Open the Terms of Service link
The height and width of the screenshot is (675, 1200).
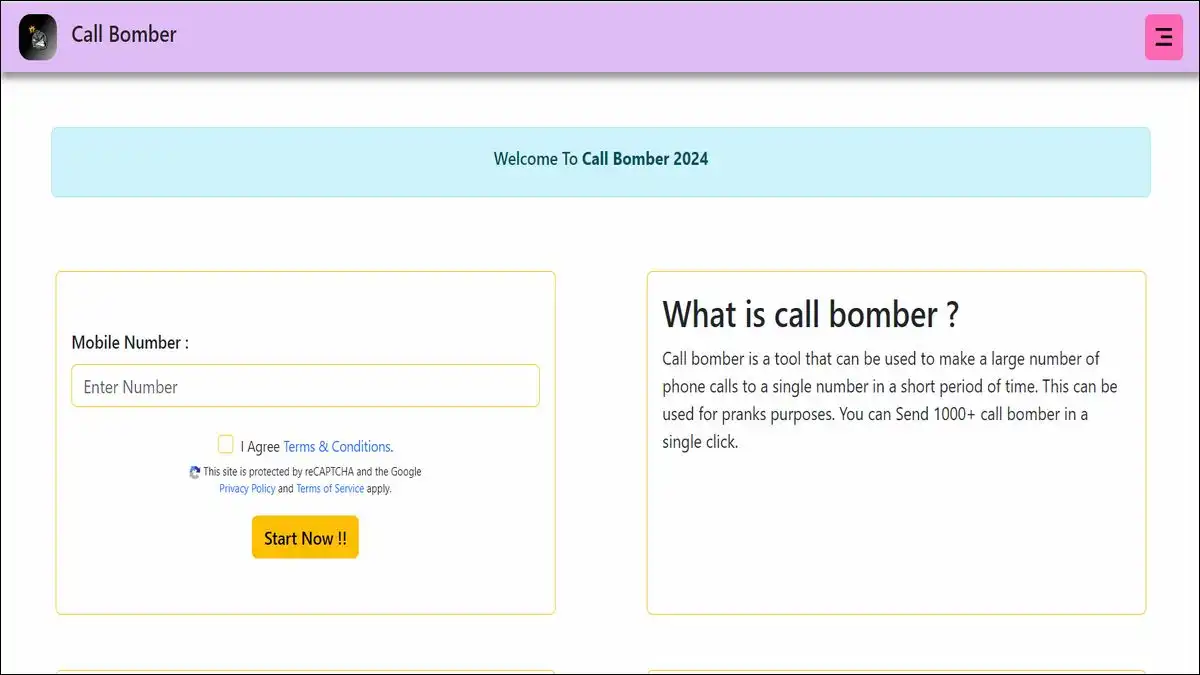[x=330, y=489]
